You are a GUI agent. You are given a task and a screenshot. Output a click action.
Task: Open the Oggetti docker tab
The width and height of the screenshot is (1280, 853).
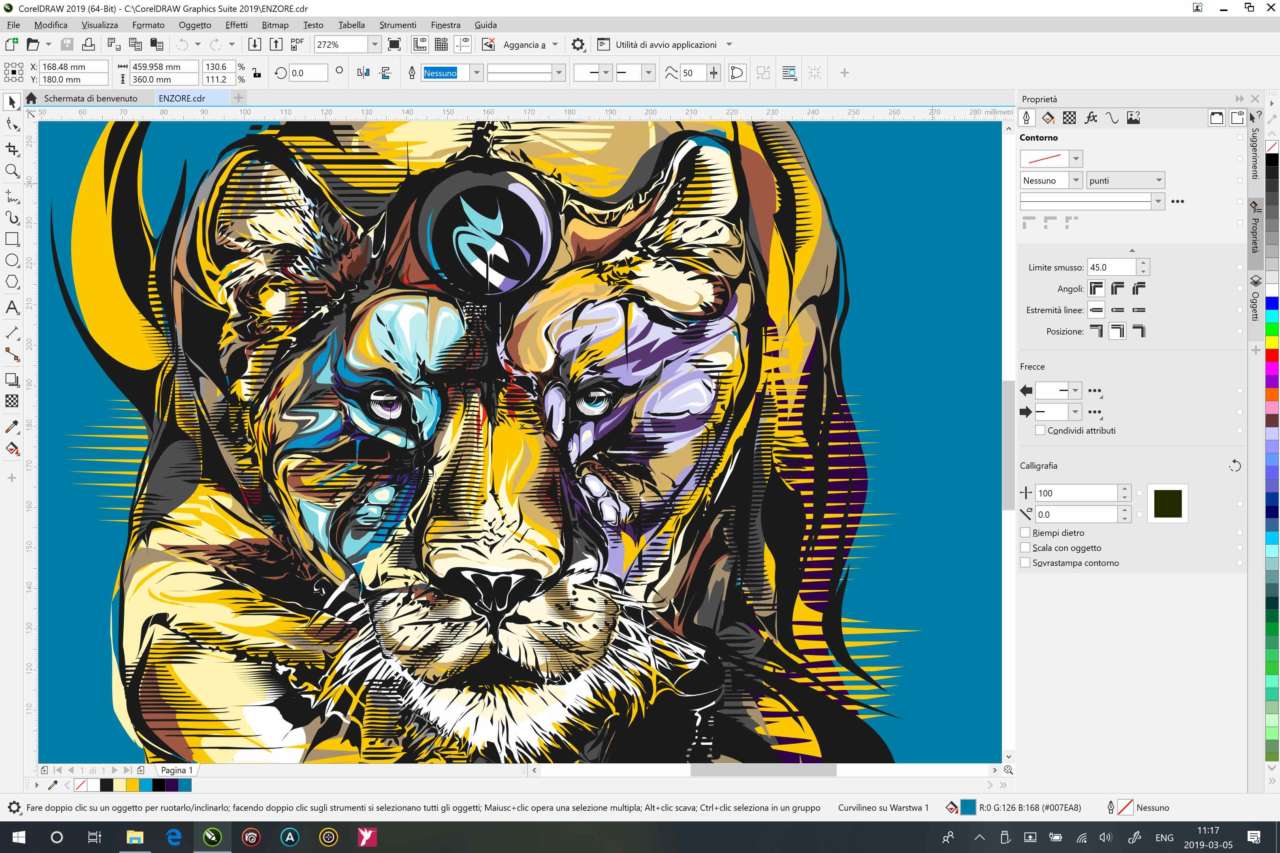1255,300
